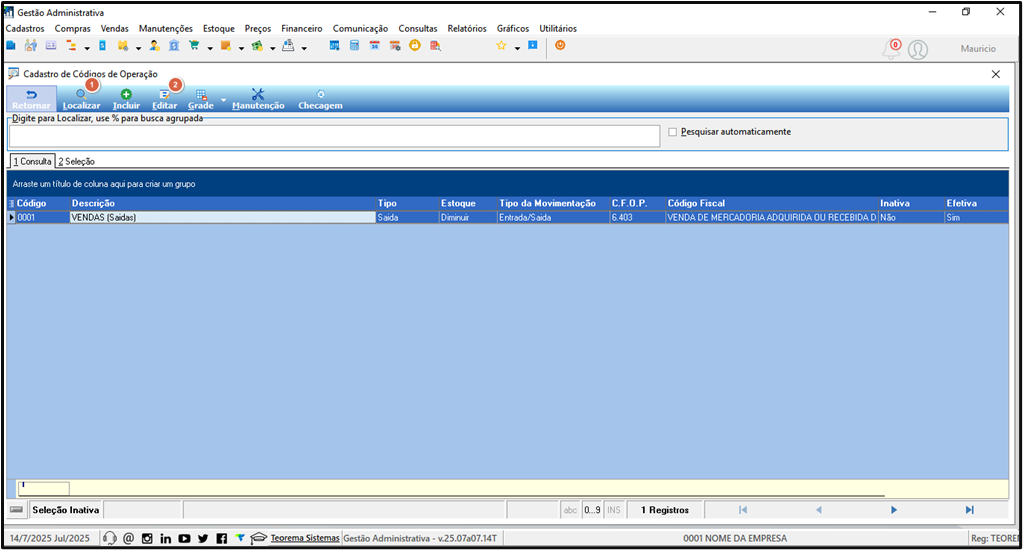
Task: Click the Localizar search input field
Action: coord(334,136)
